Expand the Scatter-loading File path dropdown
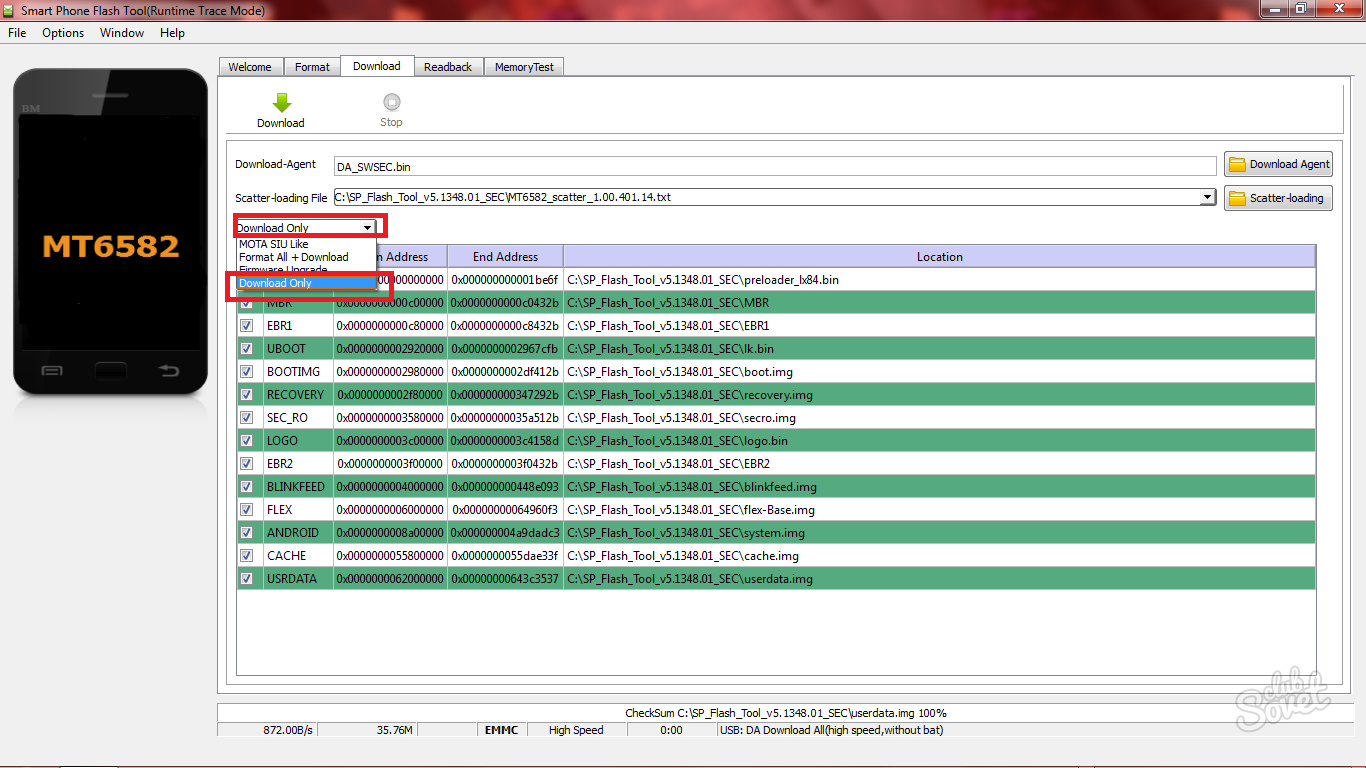Image resolution: width=1366 pixels, height=768 pixels. pyautogui.click(x=1208, y=198)
